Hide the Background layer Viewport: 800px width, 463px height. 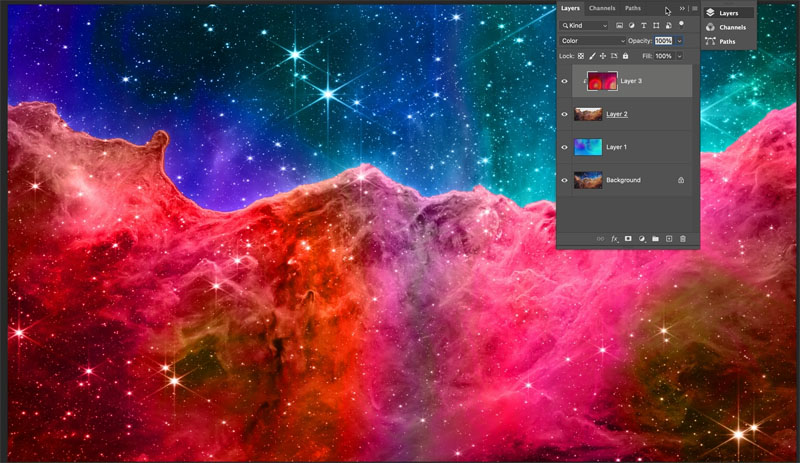(564, 180)
